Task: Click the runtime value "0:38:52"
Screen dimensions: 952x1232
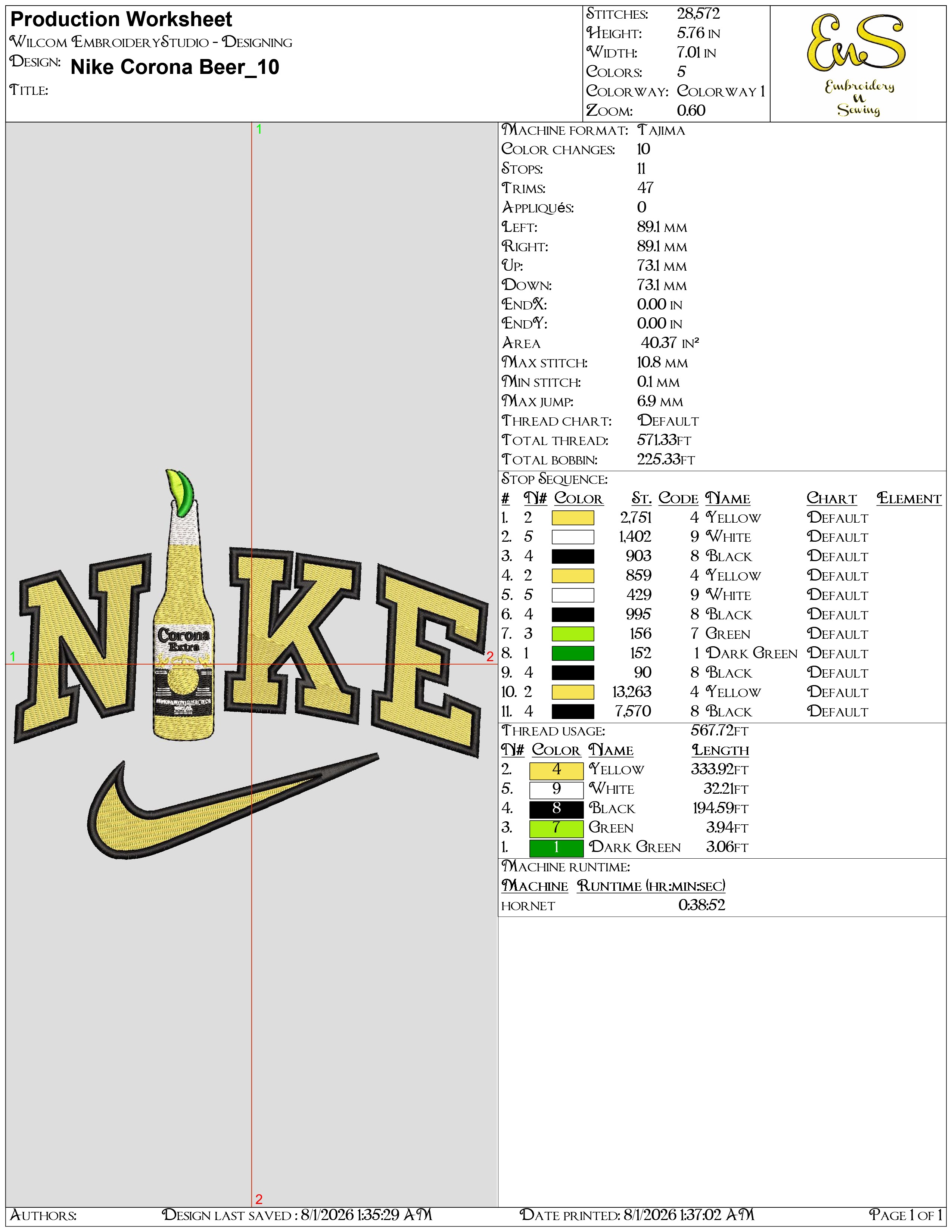Action: click(701, 905)
